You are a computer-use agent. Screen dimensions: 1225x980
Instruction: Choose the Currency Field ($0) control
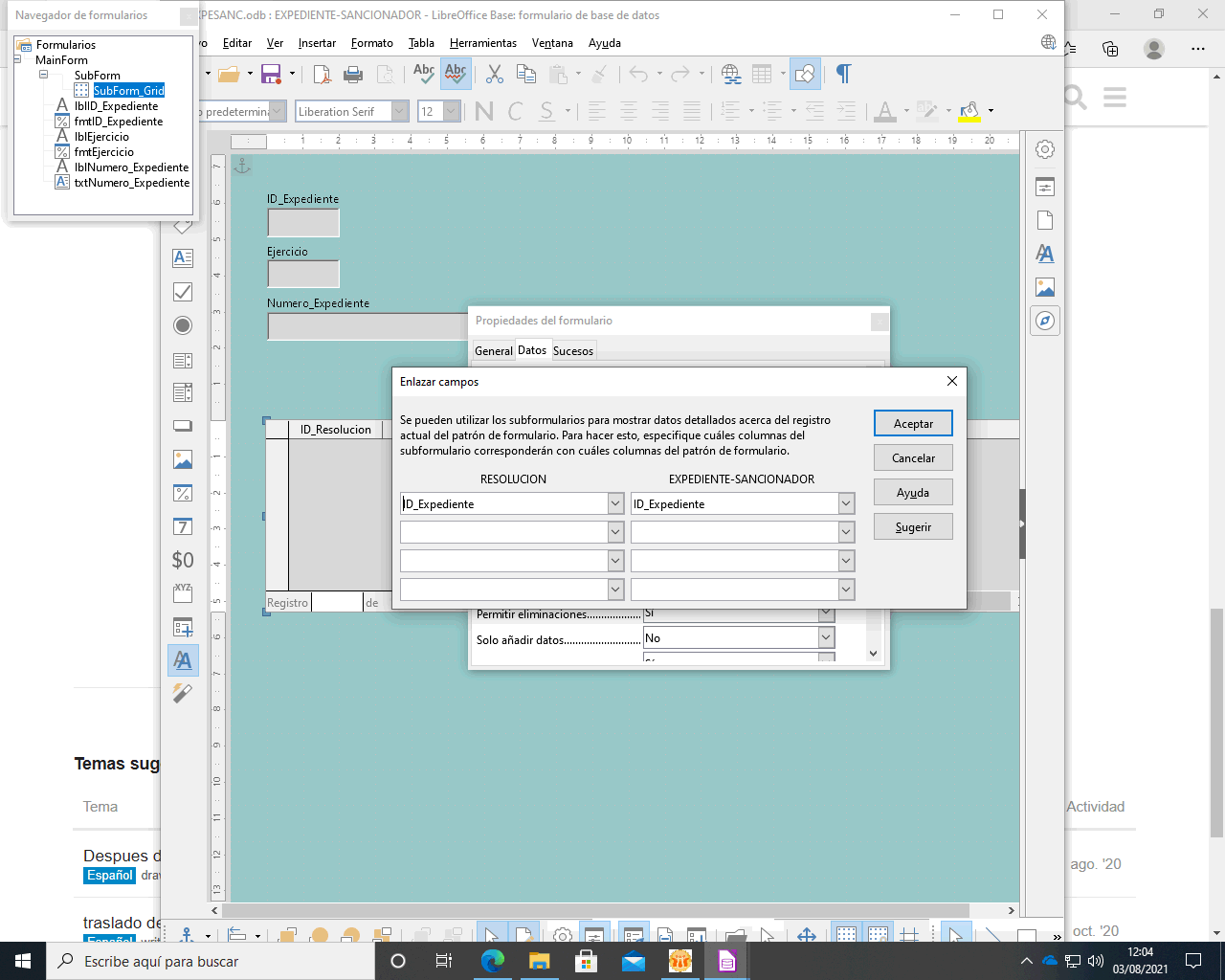(x=183, y=560)
